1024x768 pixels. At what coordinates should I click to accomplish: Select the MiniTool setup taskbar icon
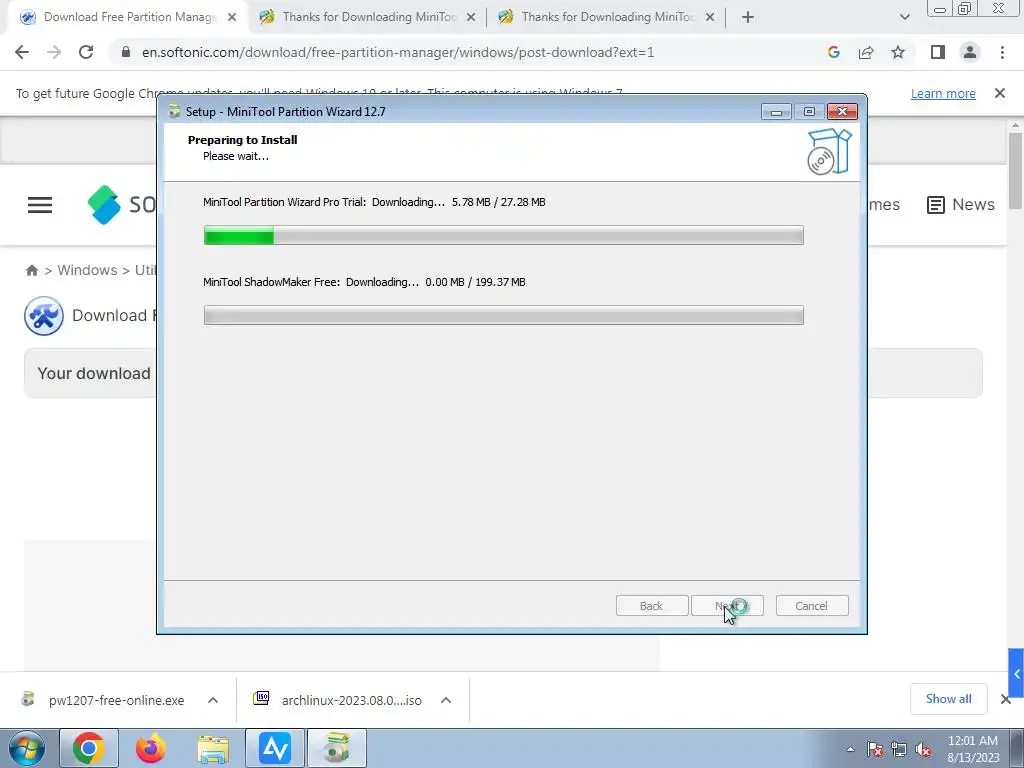(x=337, y=748)
